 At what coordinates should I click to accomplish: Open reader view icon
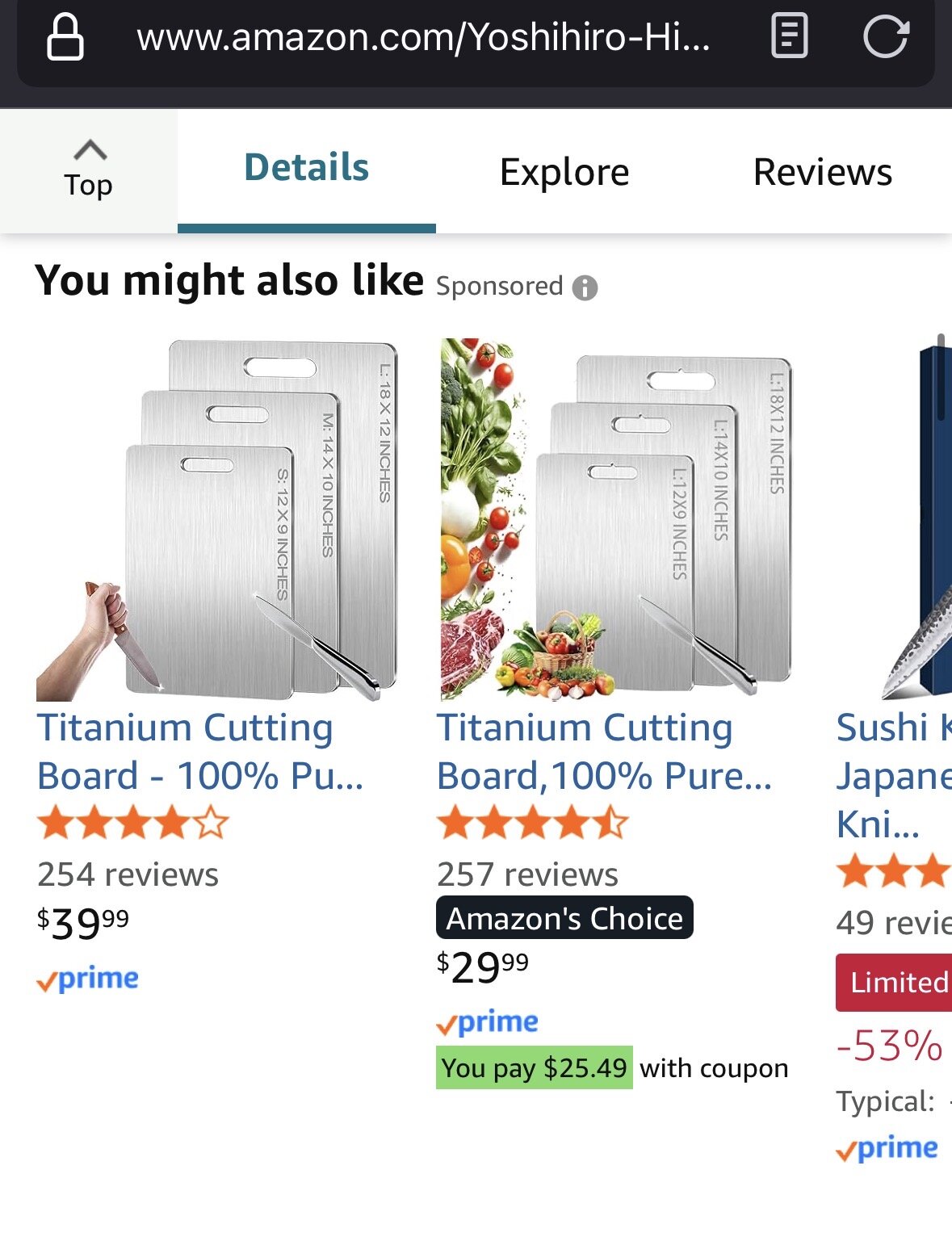point(789,38)
